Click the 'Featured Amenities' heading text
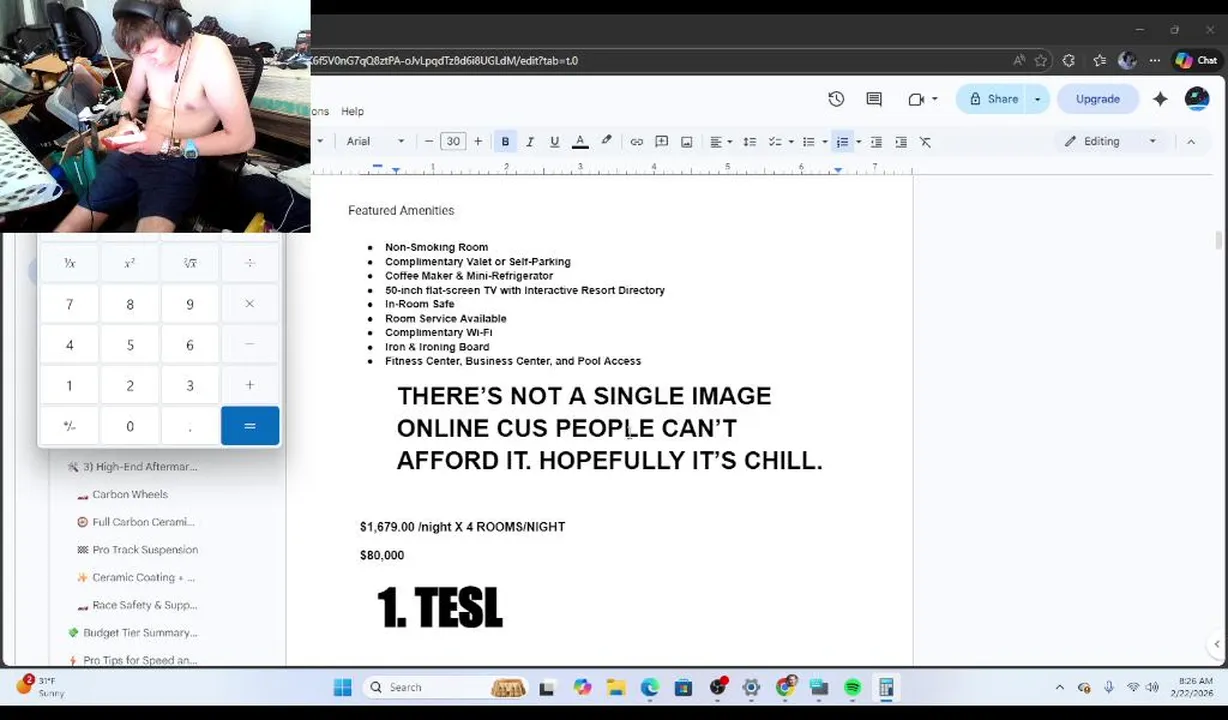This screenshot has height=720, width=1228. (x=401, y=211)
